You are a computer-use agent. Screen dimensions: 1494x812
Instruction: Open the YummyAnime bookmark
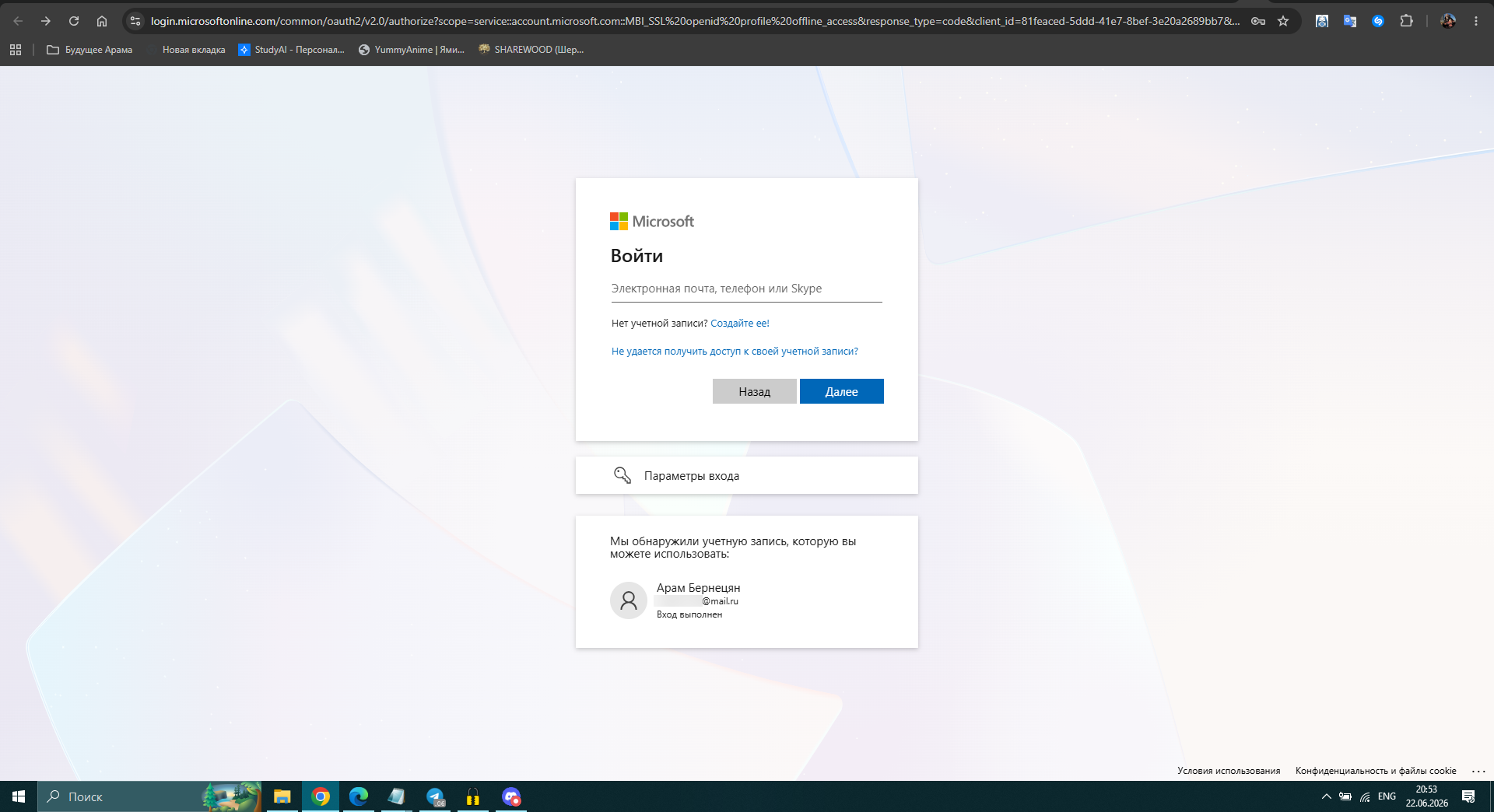(412, 50)
